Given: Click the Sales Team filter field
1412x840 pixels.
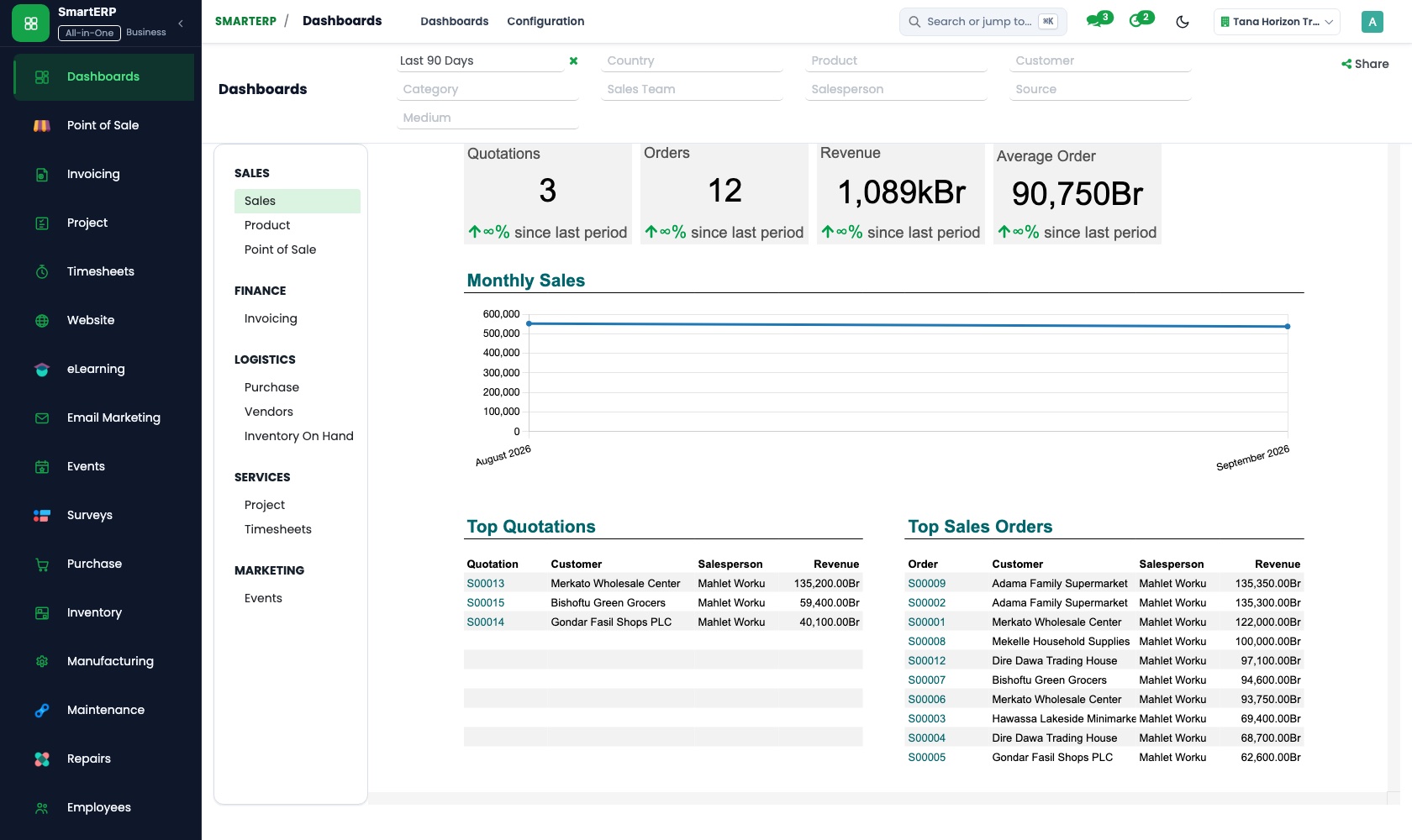Looking at the screenshot, I should click(x=692, y=89).
